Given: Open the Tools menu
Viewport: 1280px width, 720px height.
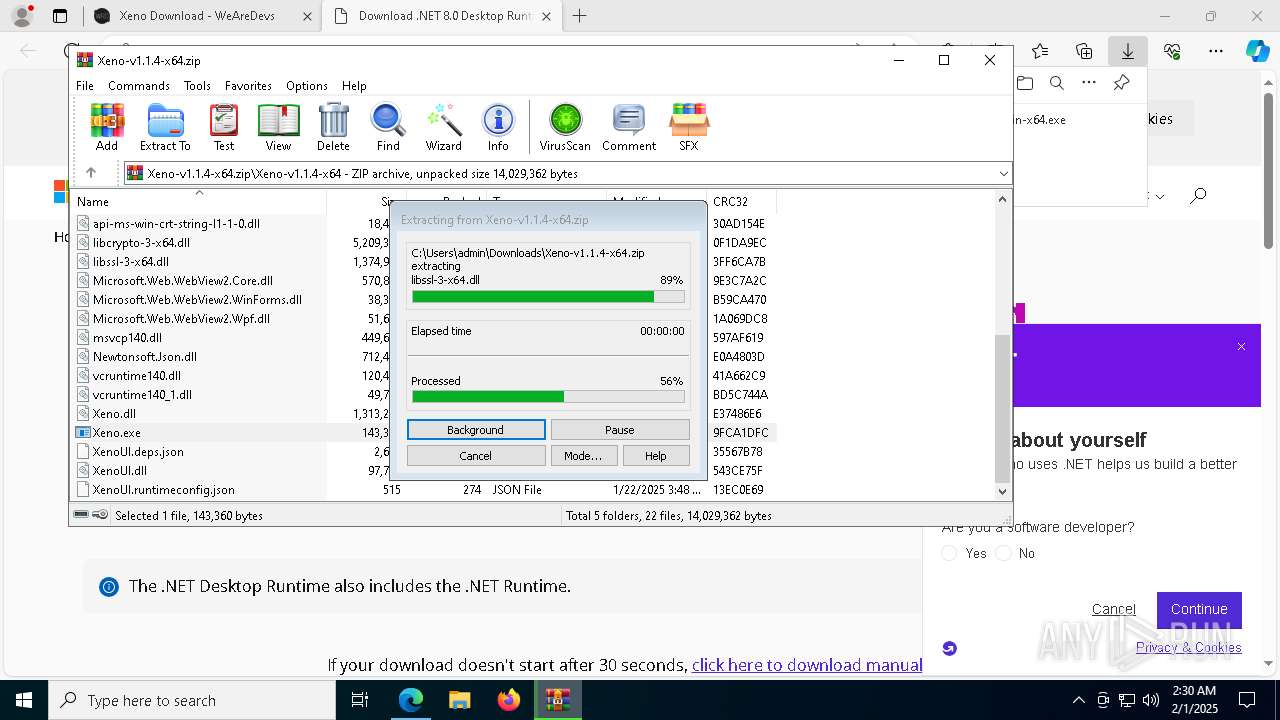Looking at the screenshot, I should [x=197, y=86].
